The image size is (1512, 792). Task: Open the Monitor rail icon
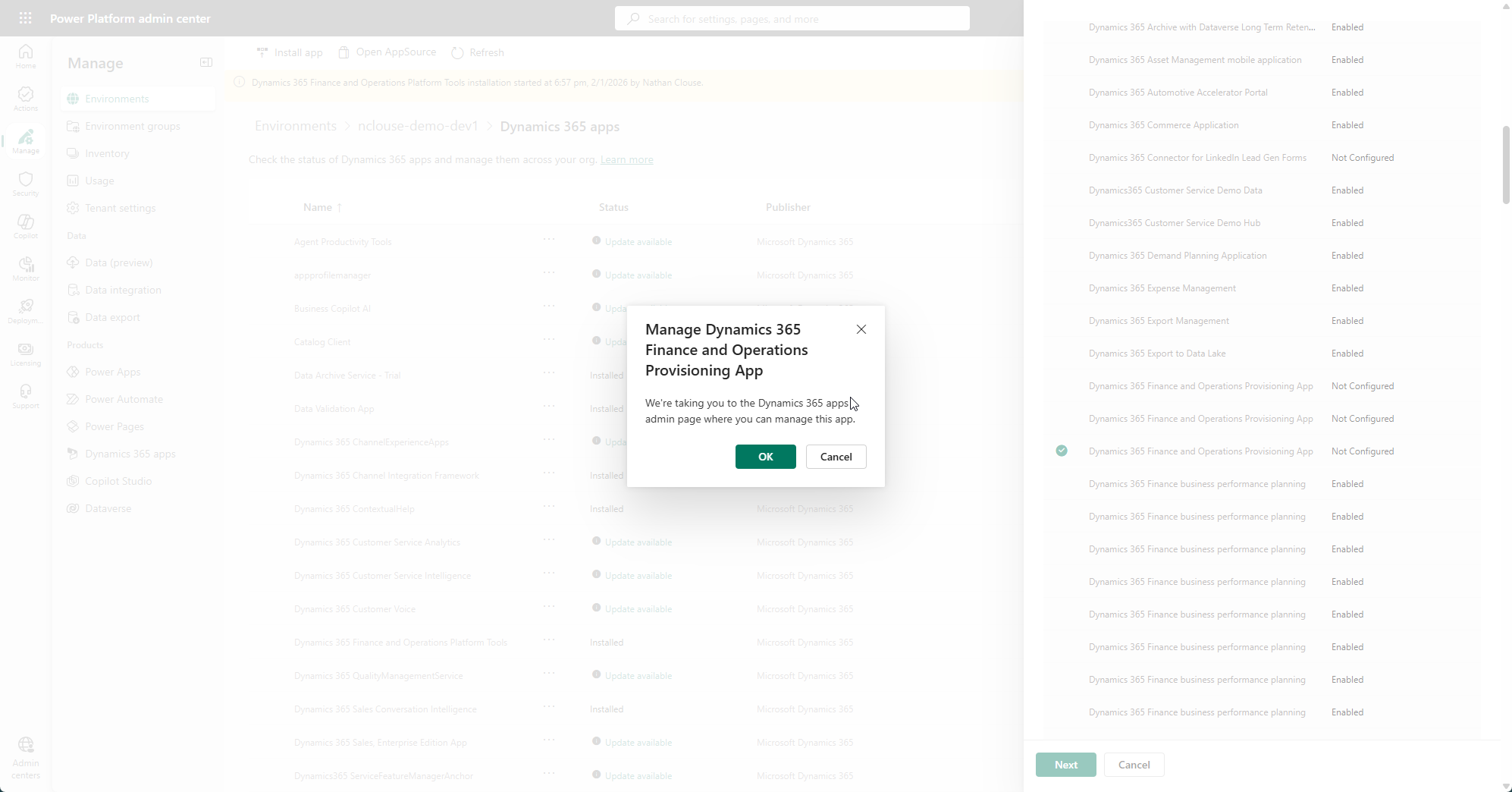pos(26,269)
